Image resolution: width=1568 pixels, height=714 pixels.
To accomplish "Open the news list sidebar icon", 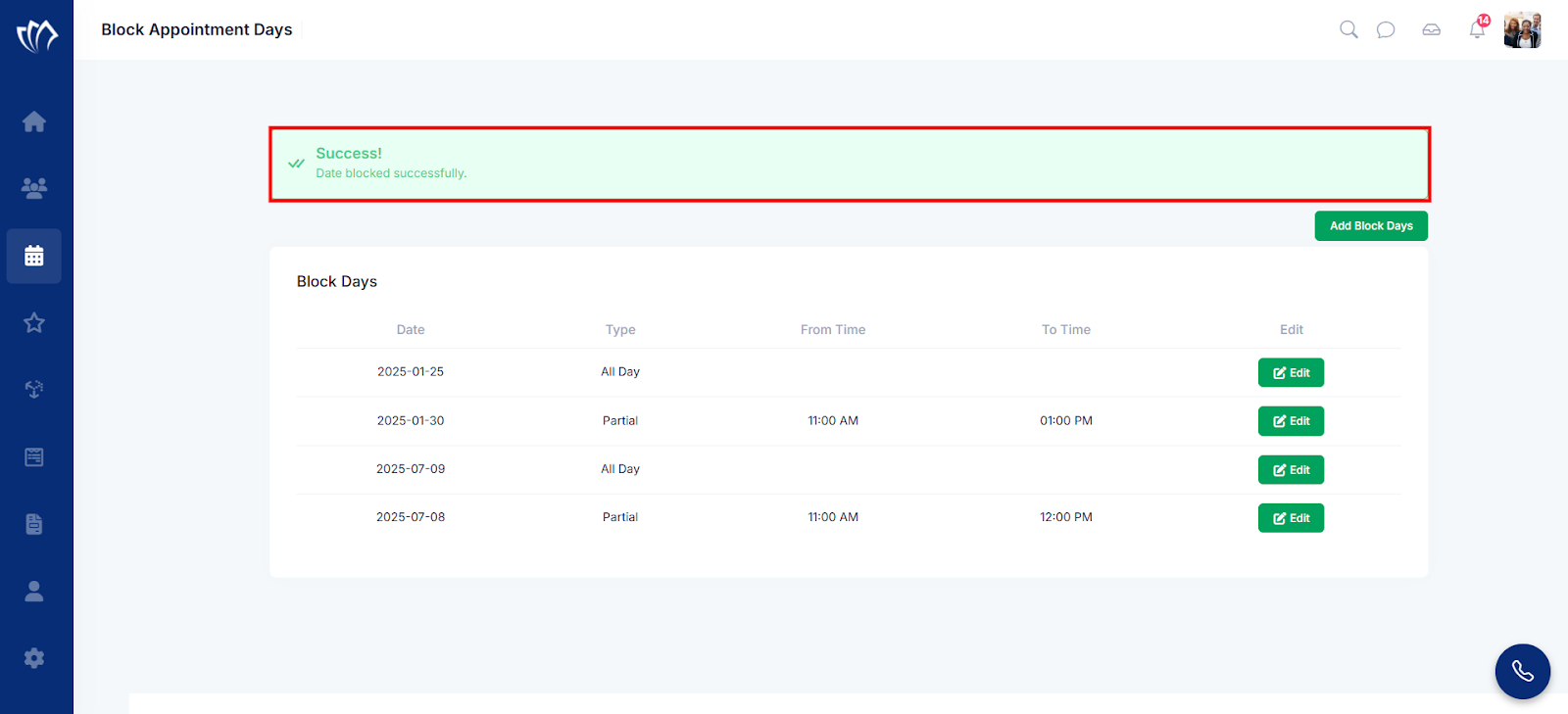I will (x=34, y=457).
